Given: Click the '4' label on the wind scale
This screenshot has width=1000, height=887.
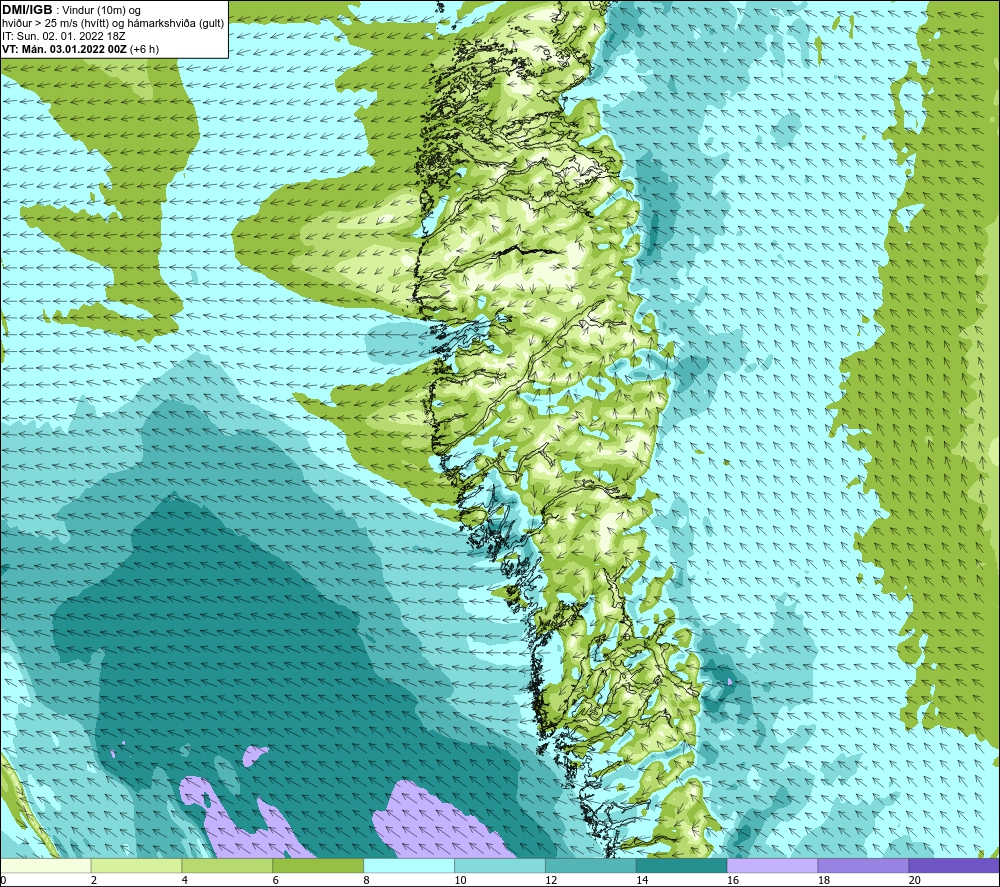Looking at the screenshot, I should tap(185, 880).
